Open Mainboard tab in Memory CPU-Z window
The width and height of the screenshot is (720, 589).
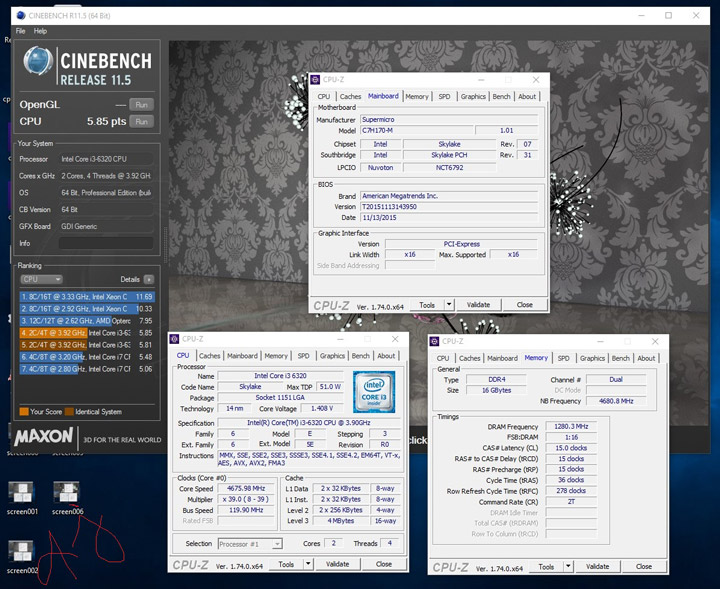click(502, 358)
